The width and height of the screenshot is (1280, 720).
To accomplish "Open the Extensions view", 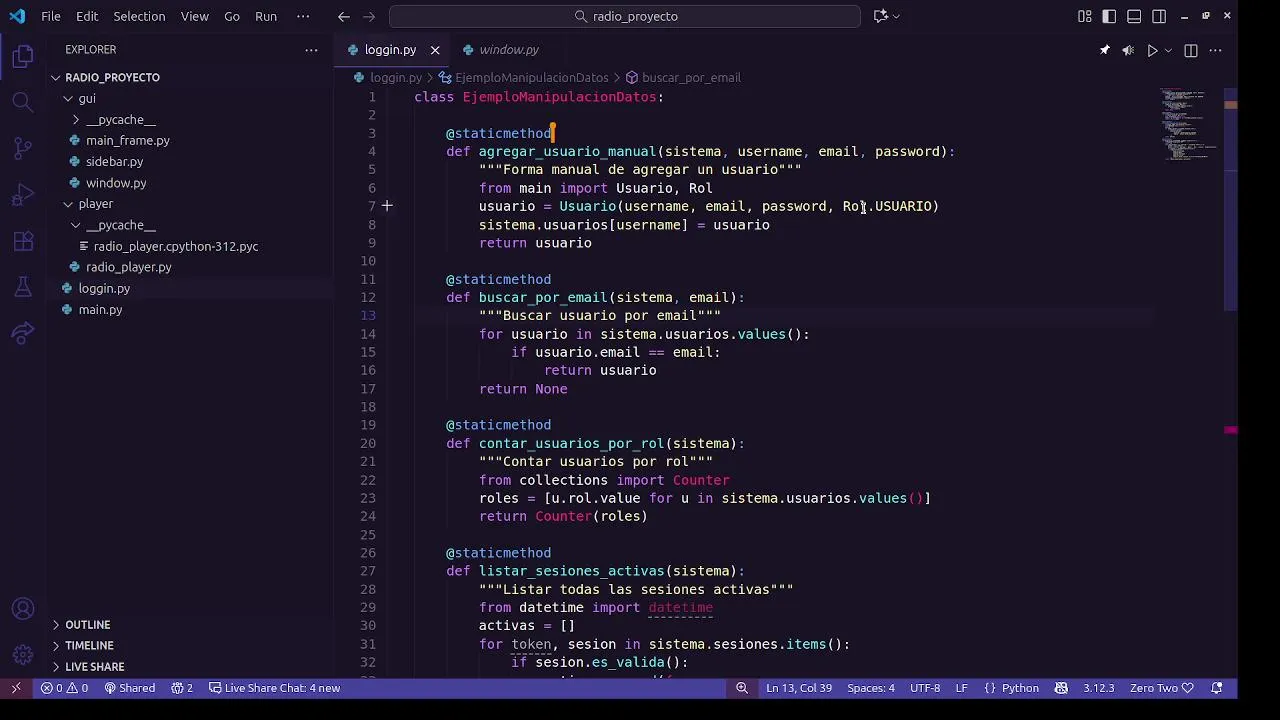I will pos(23,241).
